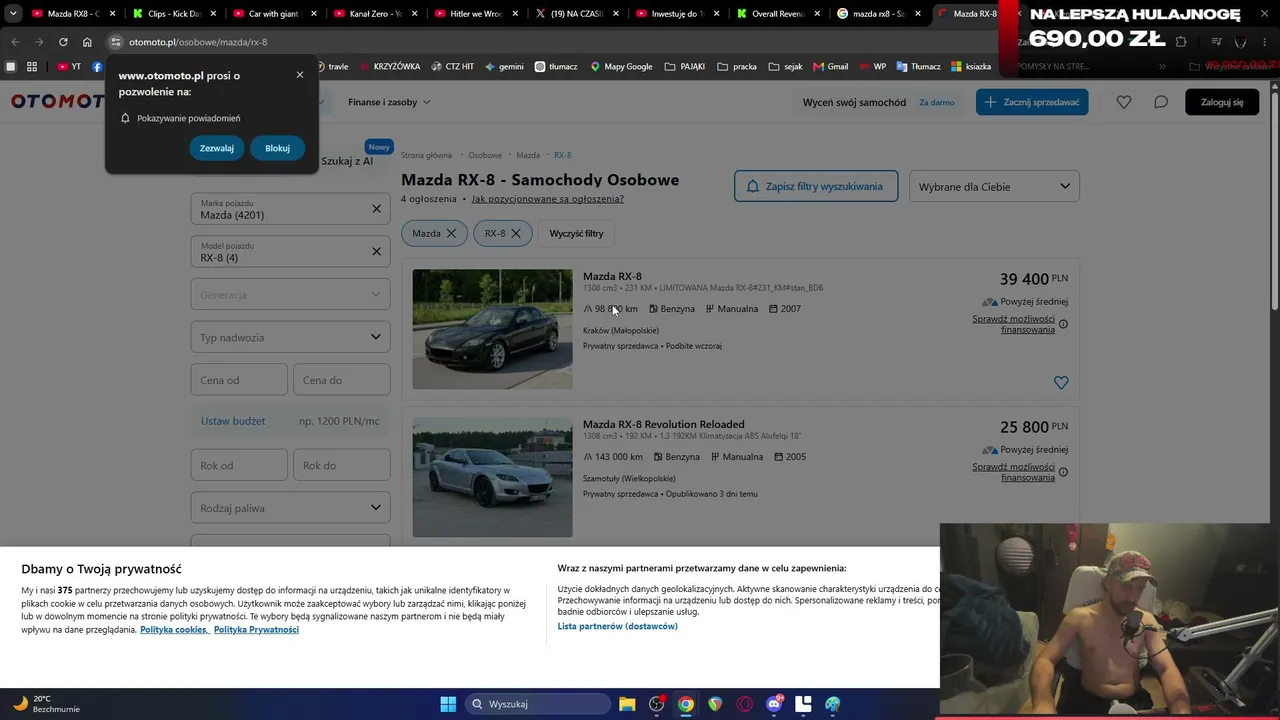Focus the Rok od input field
1280x720 pixels.
click(x=239, y=465)
